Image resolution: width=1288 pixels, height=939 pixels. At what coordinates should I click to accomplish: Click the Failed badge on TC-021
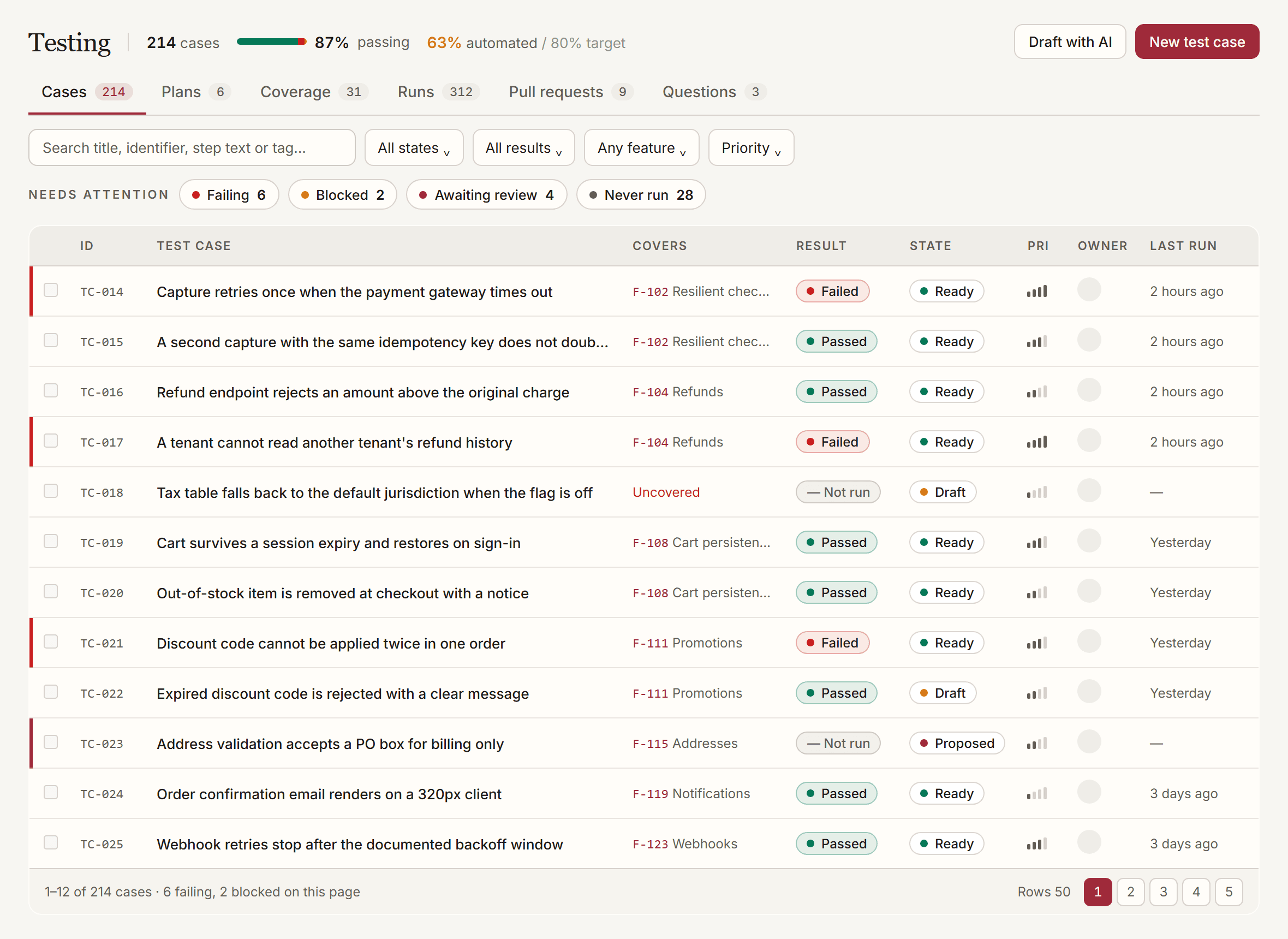(x=832, y=644)
